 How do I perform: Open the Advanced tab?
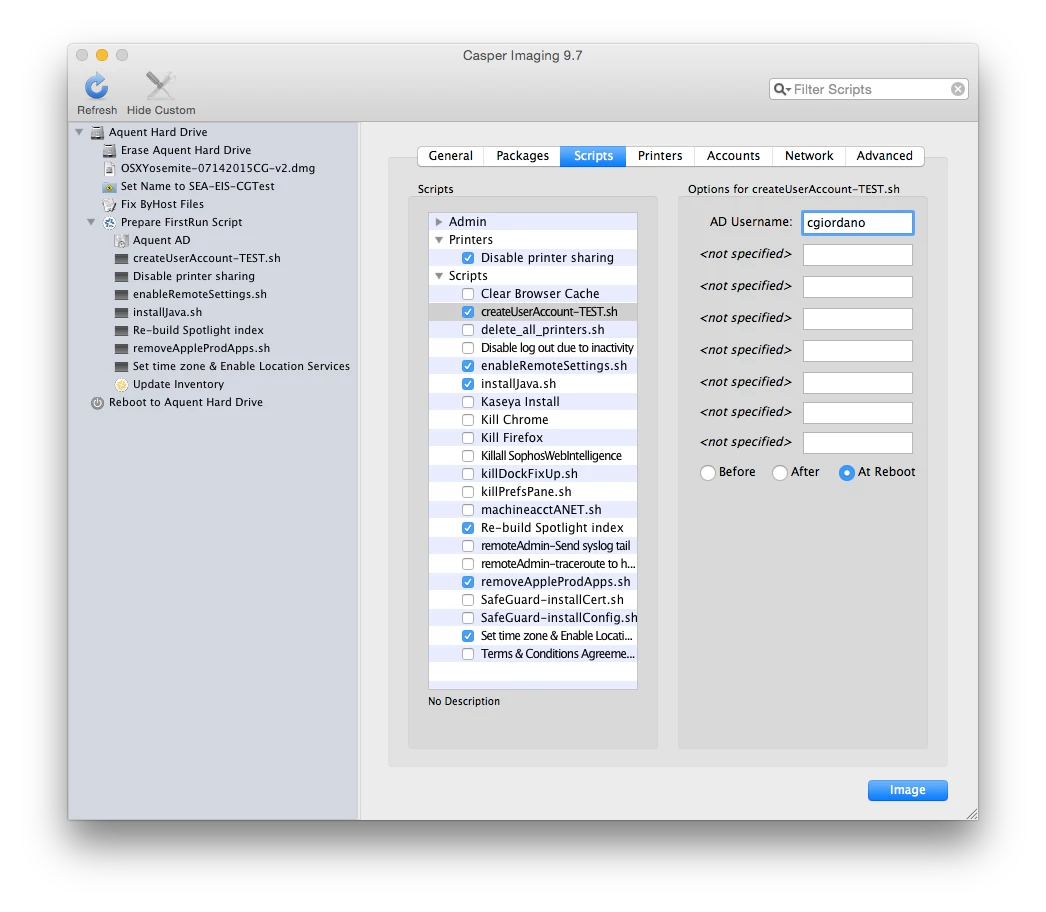[x=885, y=156]
